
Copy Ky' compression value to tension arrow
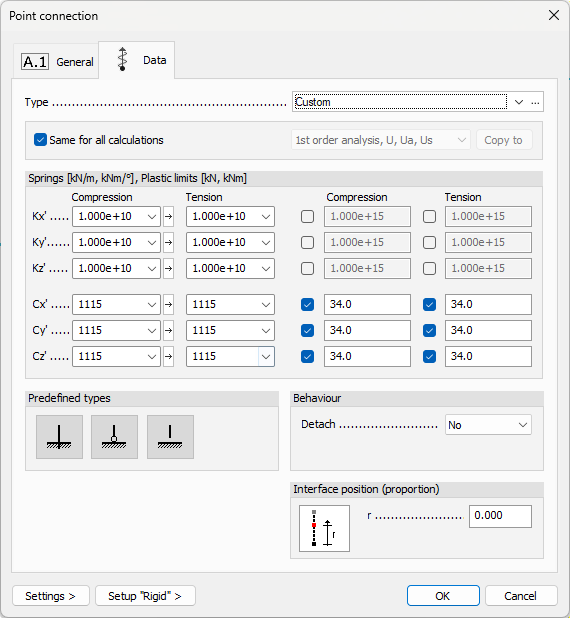(169, 242)
